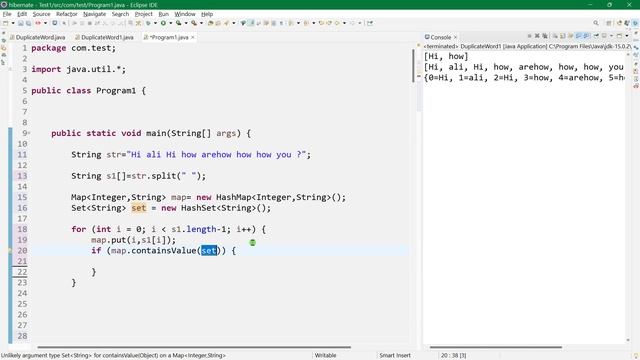
Task: Click the Java EE perspective icon
Action: tap(619, 23)
